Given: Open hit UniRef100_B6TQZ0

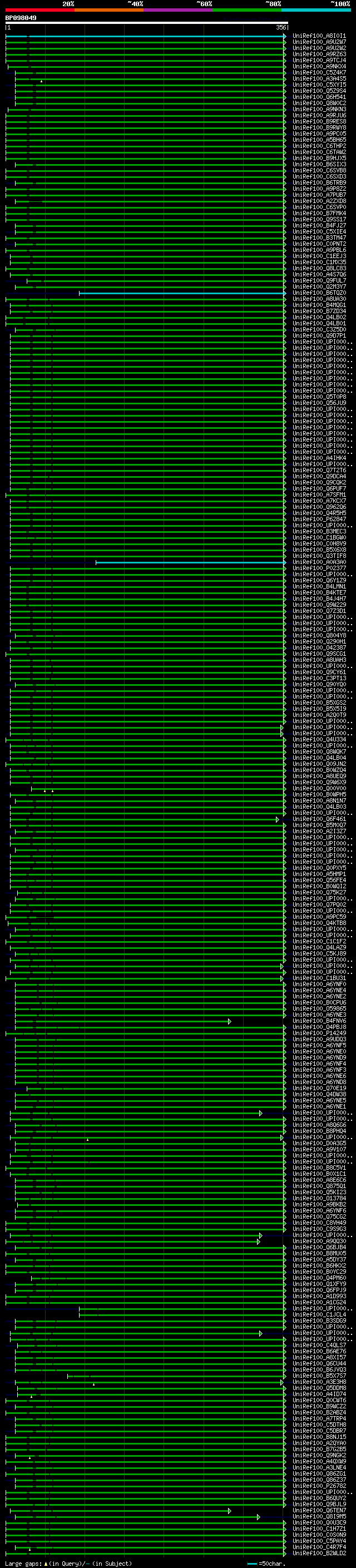Looking at the screenshot, I should pyautogui.click(x=319, y=293).
